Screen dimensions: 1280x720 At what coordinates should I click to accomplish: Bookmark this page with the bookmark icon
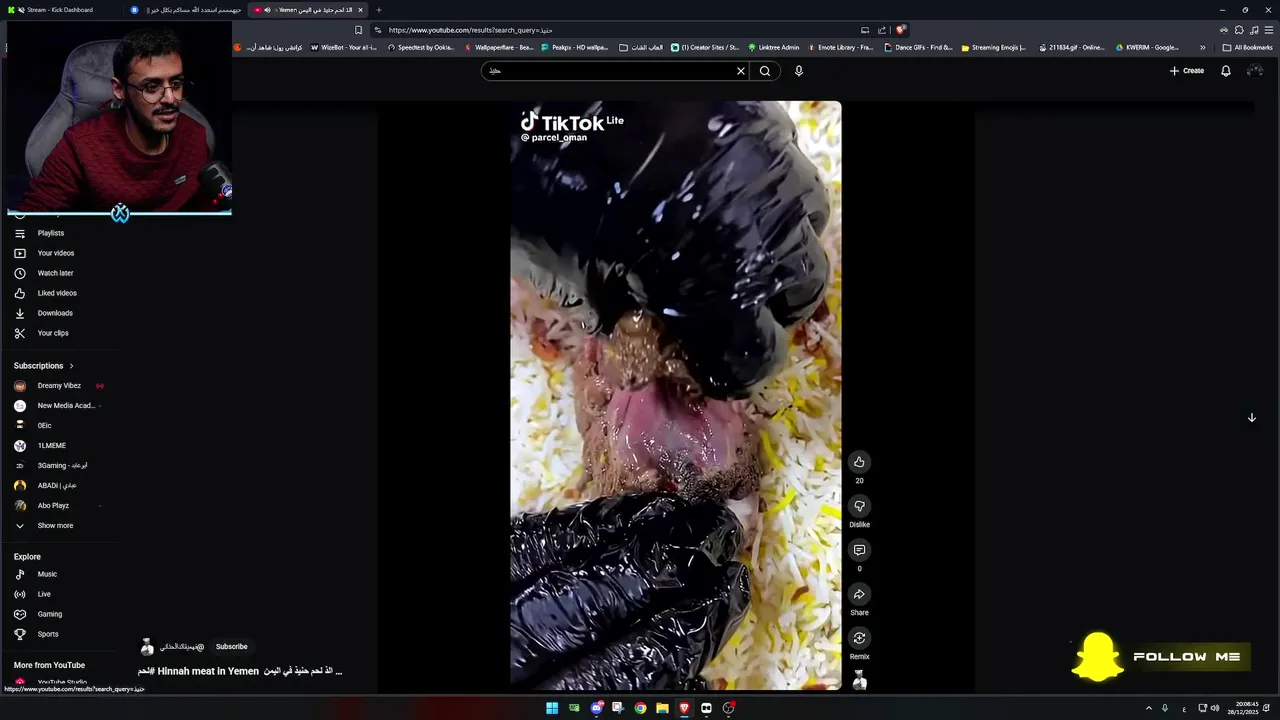click(x=358, y=30)
